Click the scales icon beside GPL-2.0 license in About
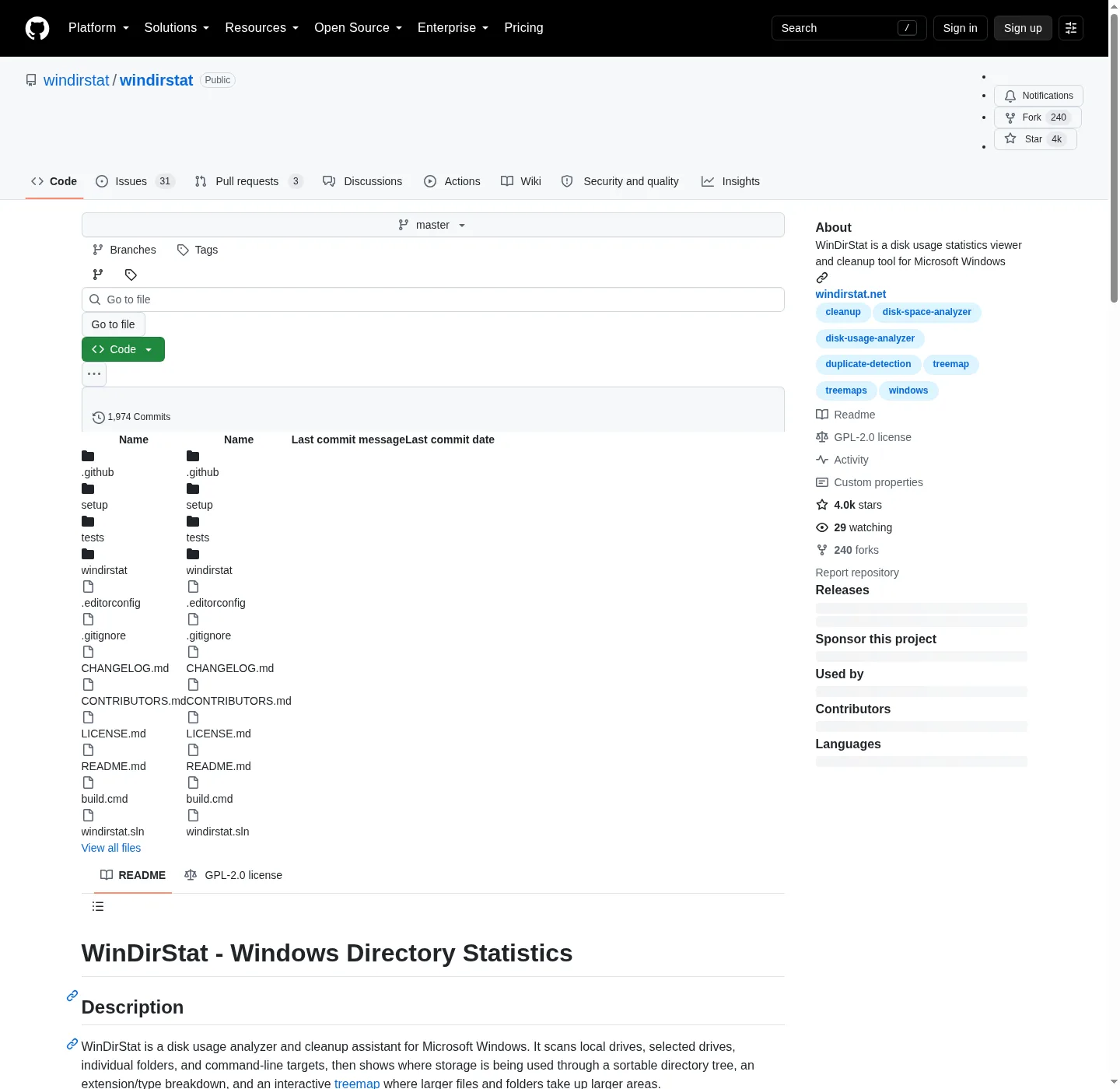The image size is (1120, 1089). pos(822,437)
